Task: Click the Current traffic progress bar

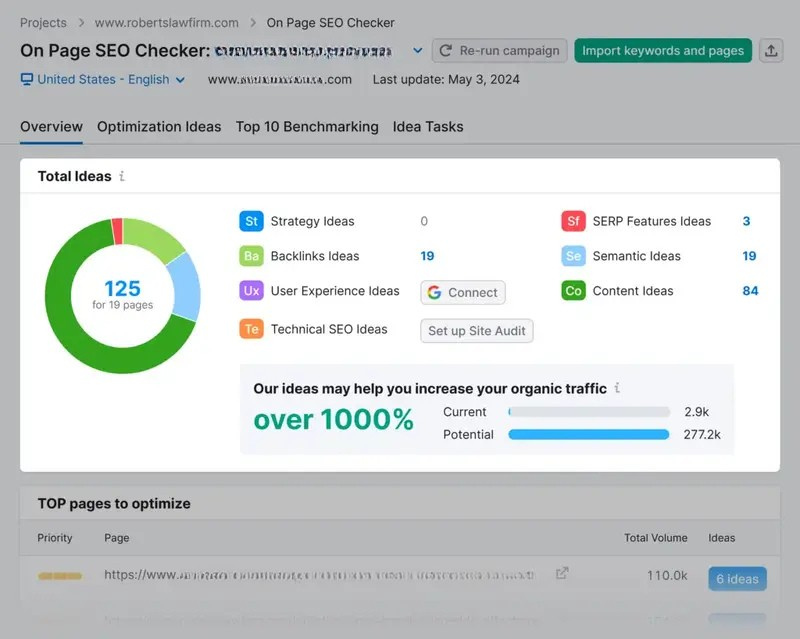Action: (589, 412)
